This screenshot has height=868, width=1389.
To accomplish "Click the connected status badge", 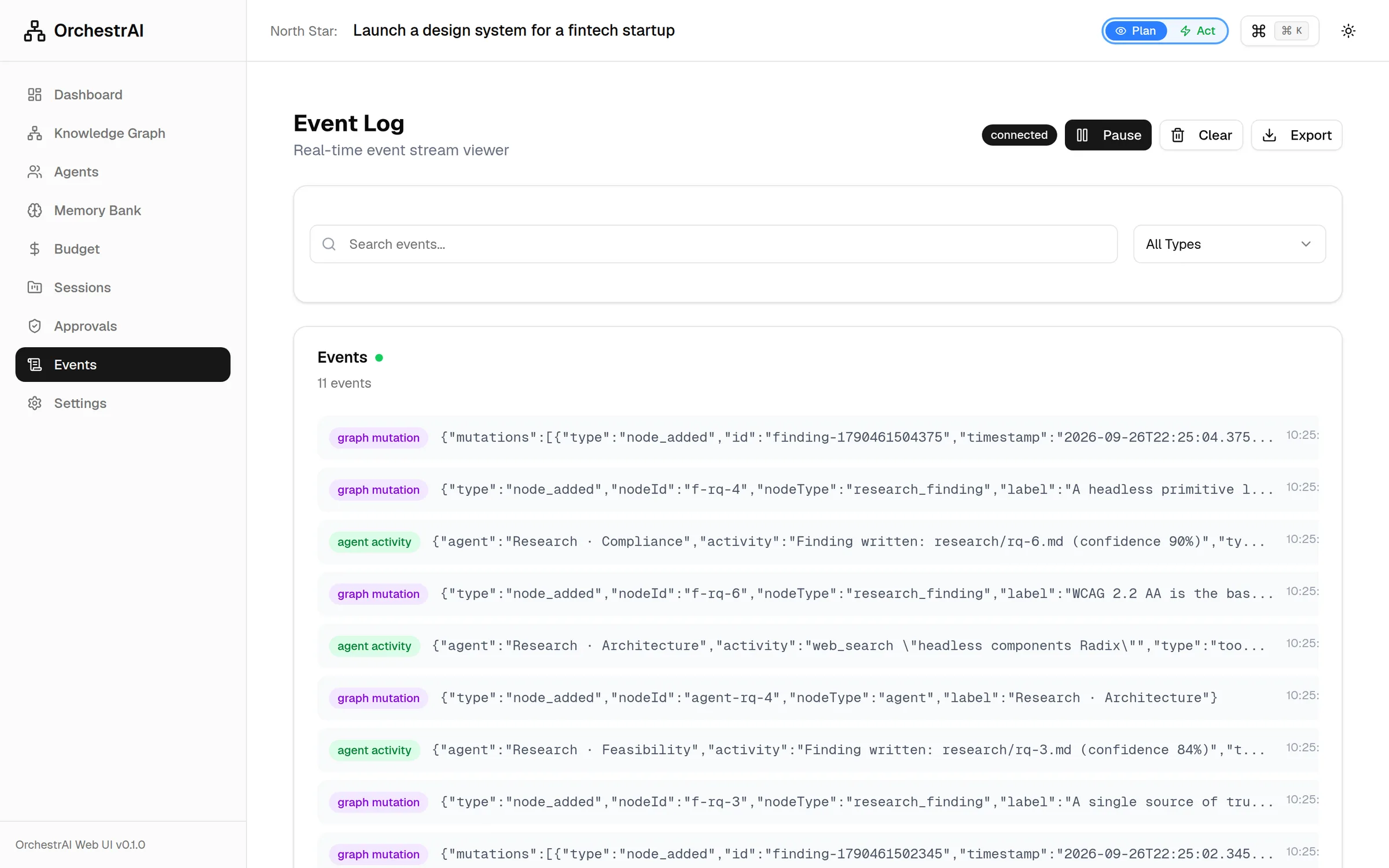I will point(1019,135).
